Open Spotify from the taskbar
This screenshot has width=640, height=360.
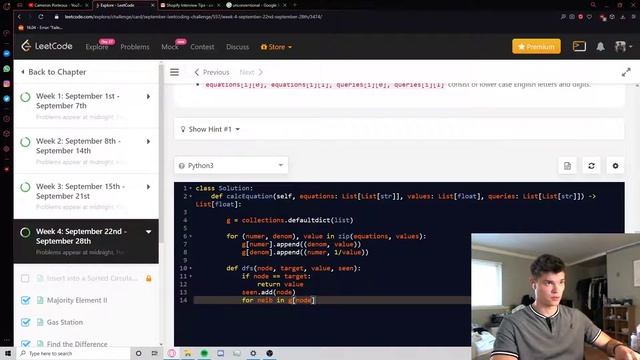[204, 353]
